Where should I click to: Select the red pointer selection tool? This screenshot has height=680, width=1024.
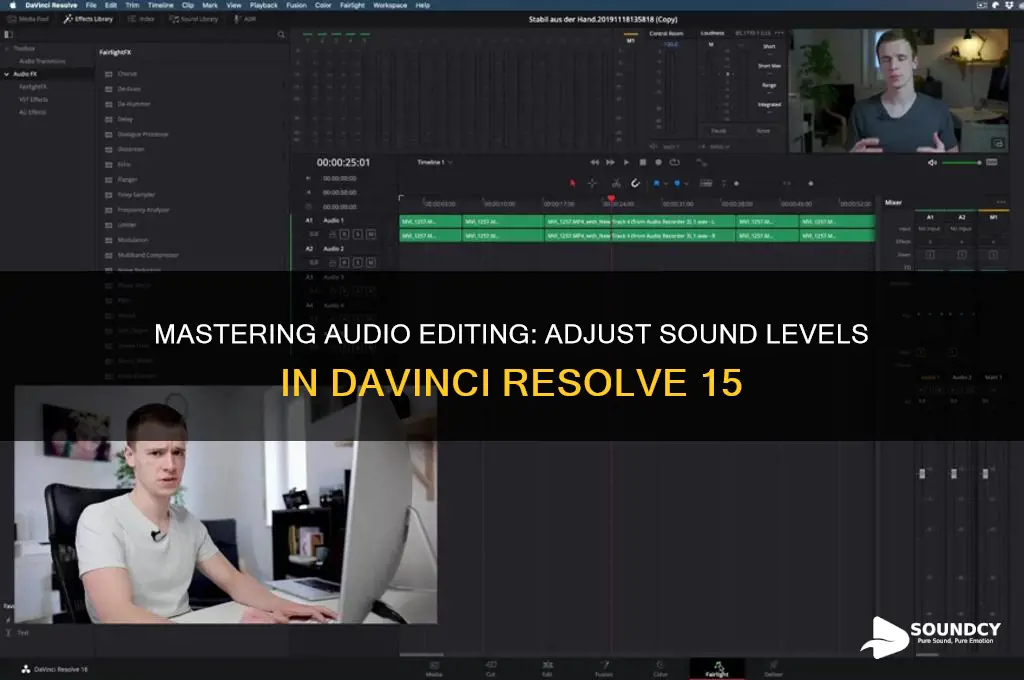click(x=573, y=184)
